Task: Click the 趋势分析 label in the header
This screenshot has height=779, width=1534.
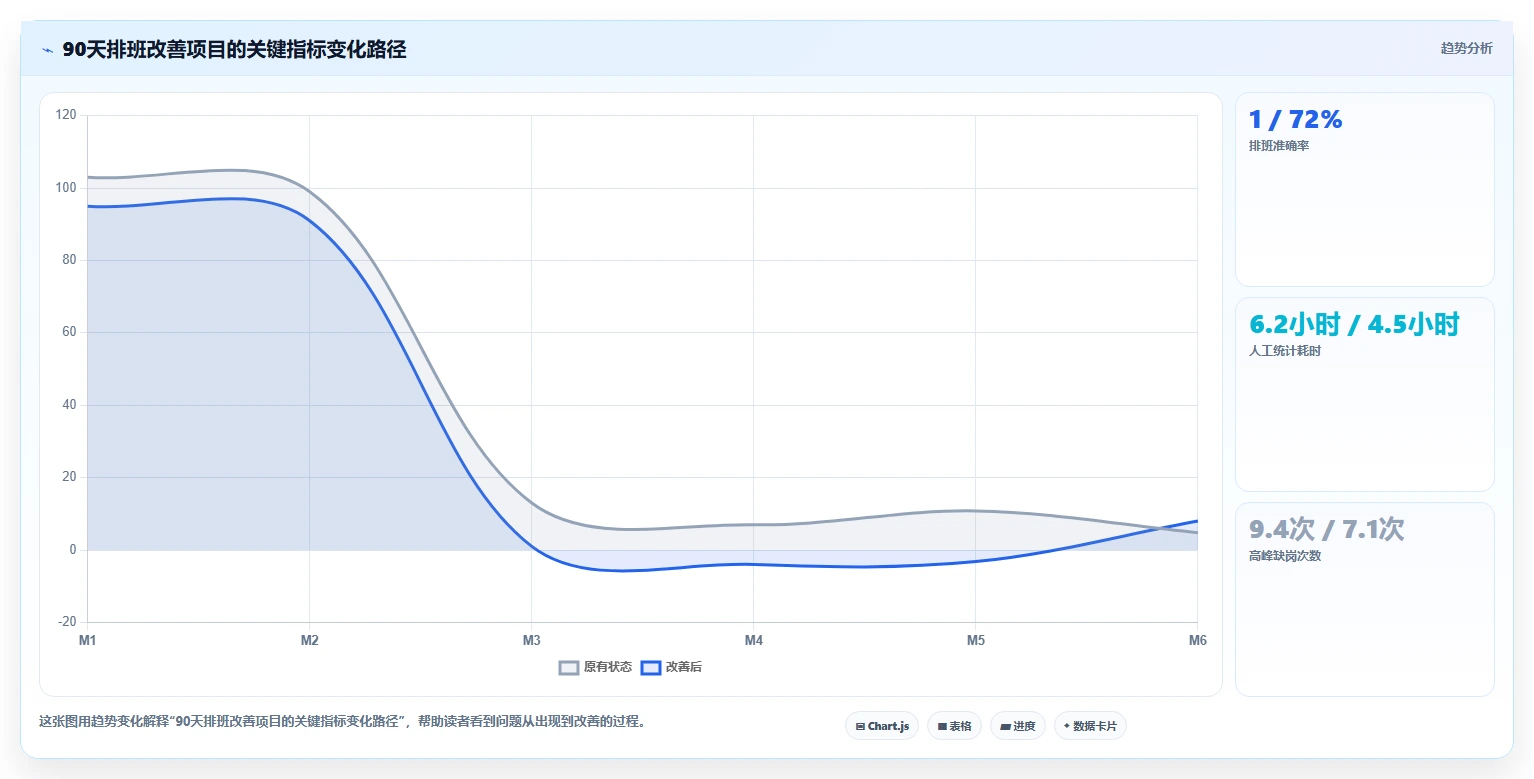Action: pos(1466,49)
